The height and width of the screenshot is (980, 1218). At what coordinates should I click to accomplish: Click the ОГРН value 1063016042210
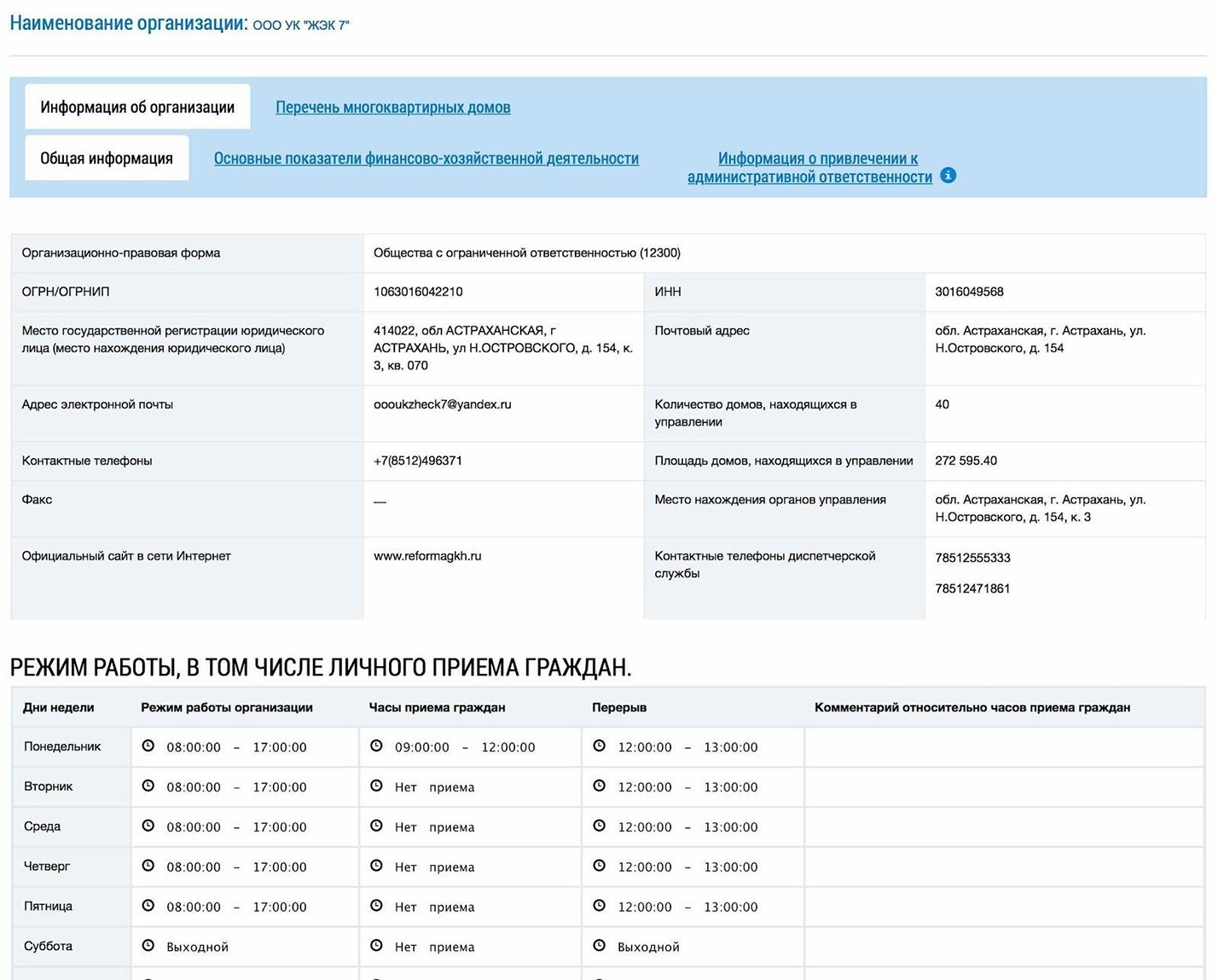(418, 292)
